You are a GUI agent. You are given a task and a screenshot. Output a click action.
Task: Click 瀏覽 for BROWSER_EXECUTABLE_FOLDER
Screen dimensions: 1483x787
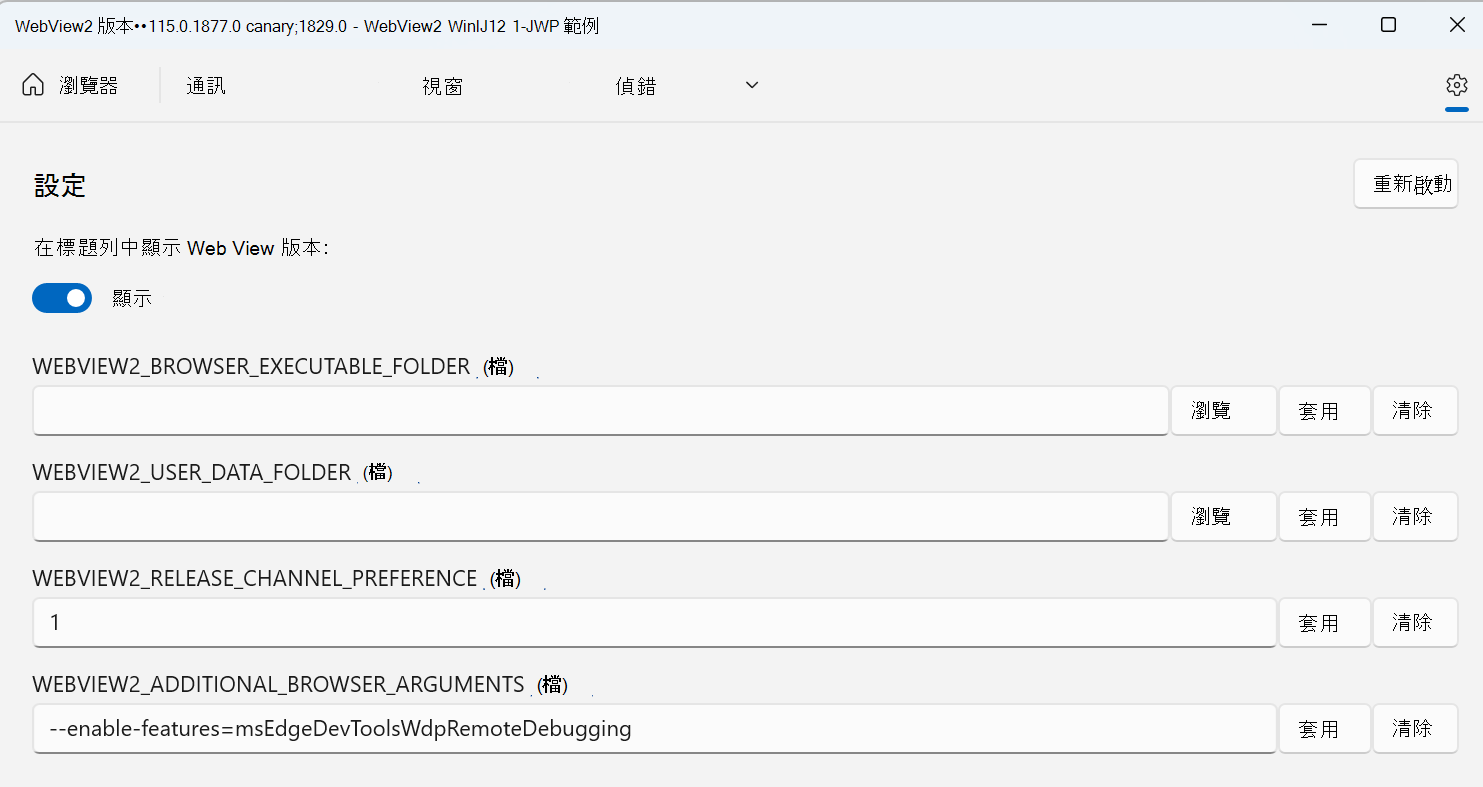(x=1224, y=411)
